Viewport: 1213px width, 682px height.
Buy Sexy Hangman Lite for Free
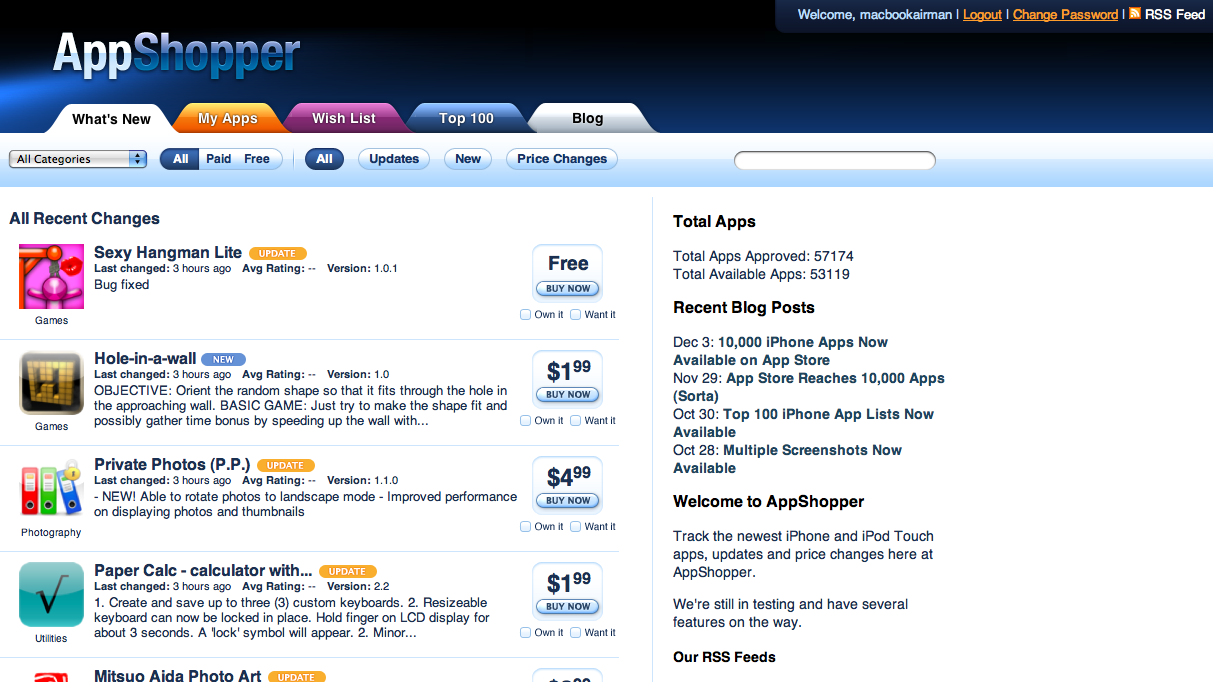(568, 288)
